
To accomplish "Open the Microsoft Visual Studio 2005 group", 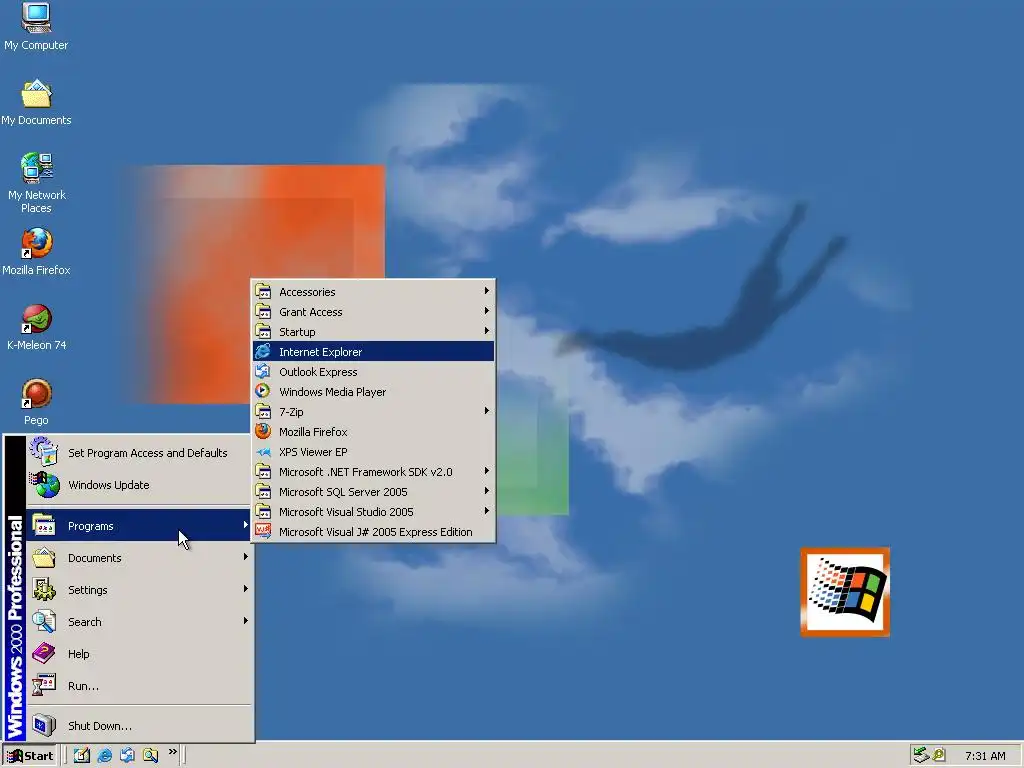I will click(x=373, y=512).
